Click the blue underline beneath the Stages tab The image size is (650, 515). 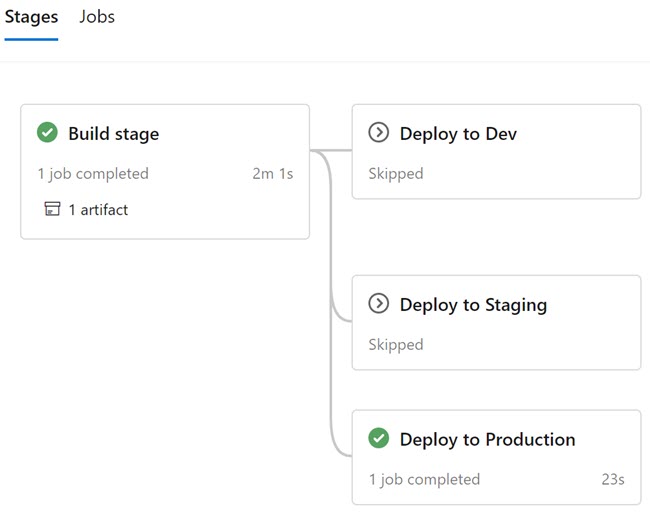point(32,39)
